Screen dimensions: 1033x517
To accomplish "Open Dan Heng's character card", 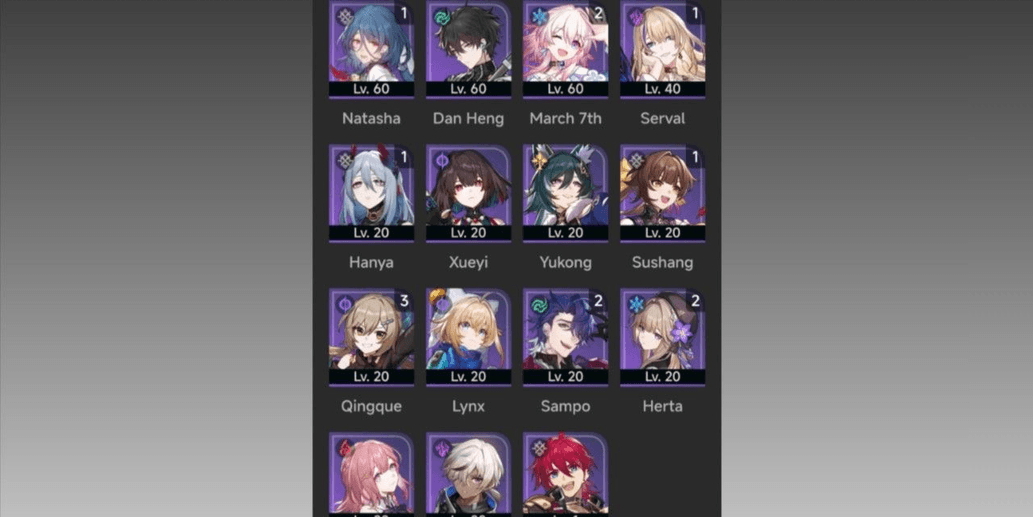I will click(x=468, y=49).
